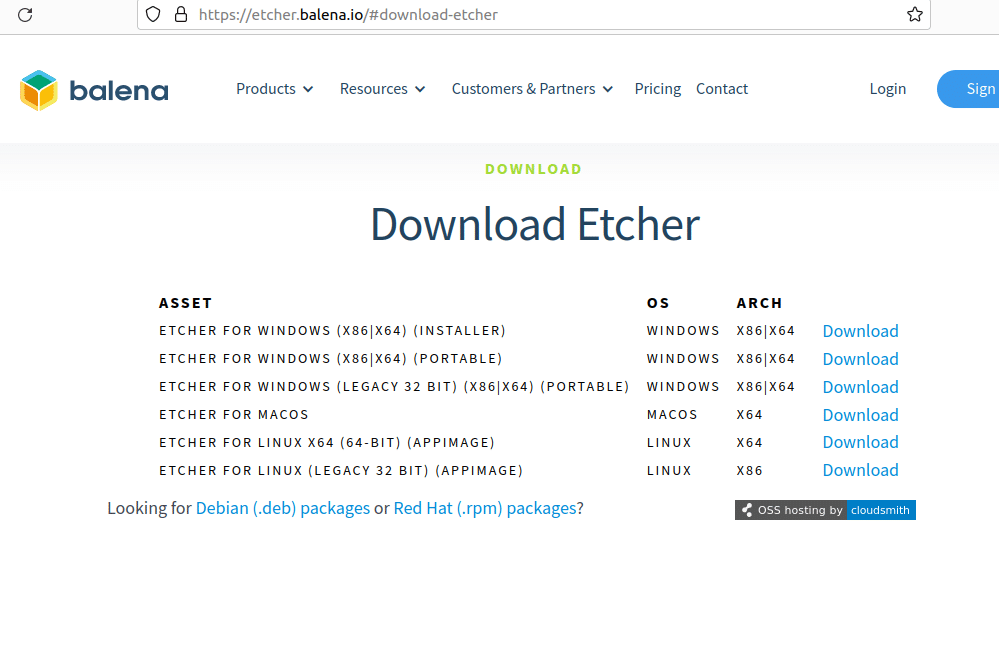Download Etcher for Windows (X86|X64) (Portable)
This screenshot has height=661, width=999.
[x=860, y=359]
